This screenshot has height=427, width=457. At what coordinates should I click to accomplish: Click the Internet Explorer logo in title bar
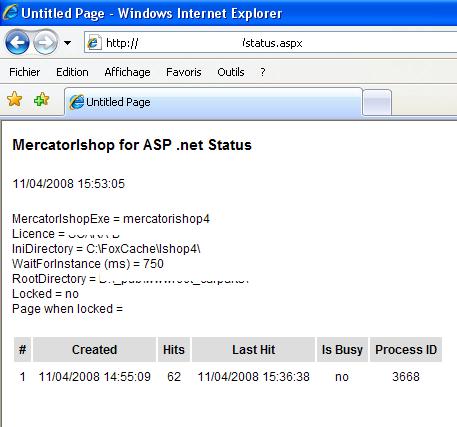point(10,13)
